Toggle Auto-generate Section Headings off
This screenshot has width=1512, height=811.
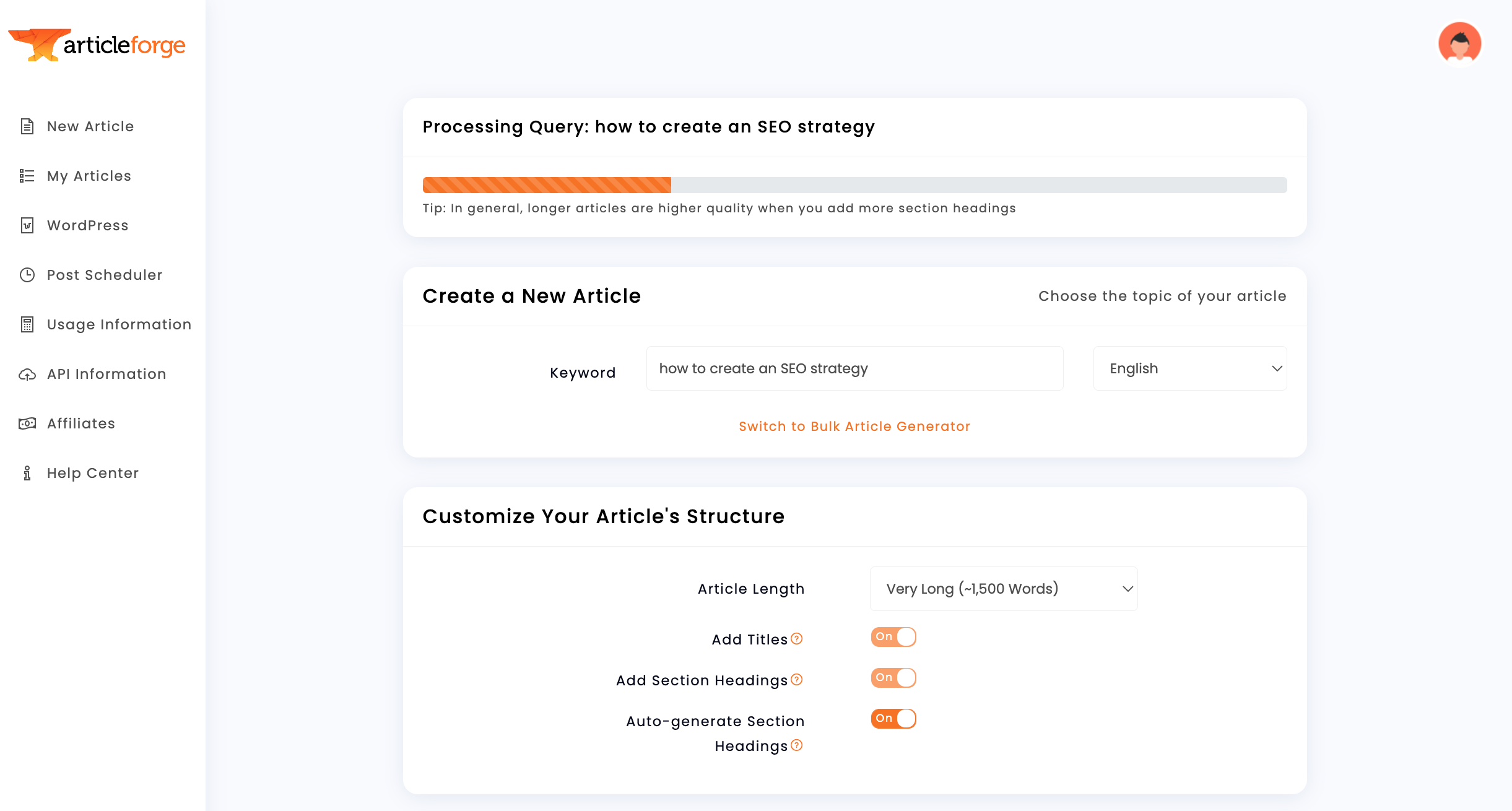tap(893, 719)
